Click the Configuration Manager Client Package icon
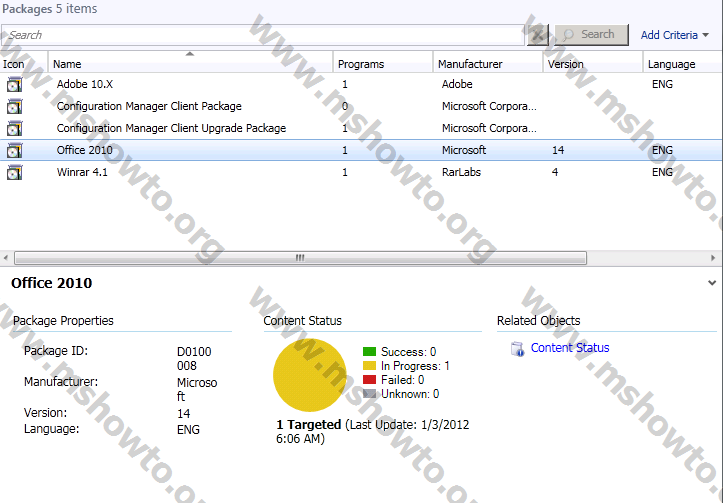Screen dimensions: 723x503 click(x=14, y=107)
